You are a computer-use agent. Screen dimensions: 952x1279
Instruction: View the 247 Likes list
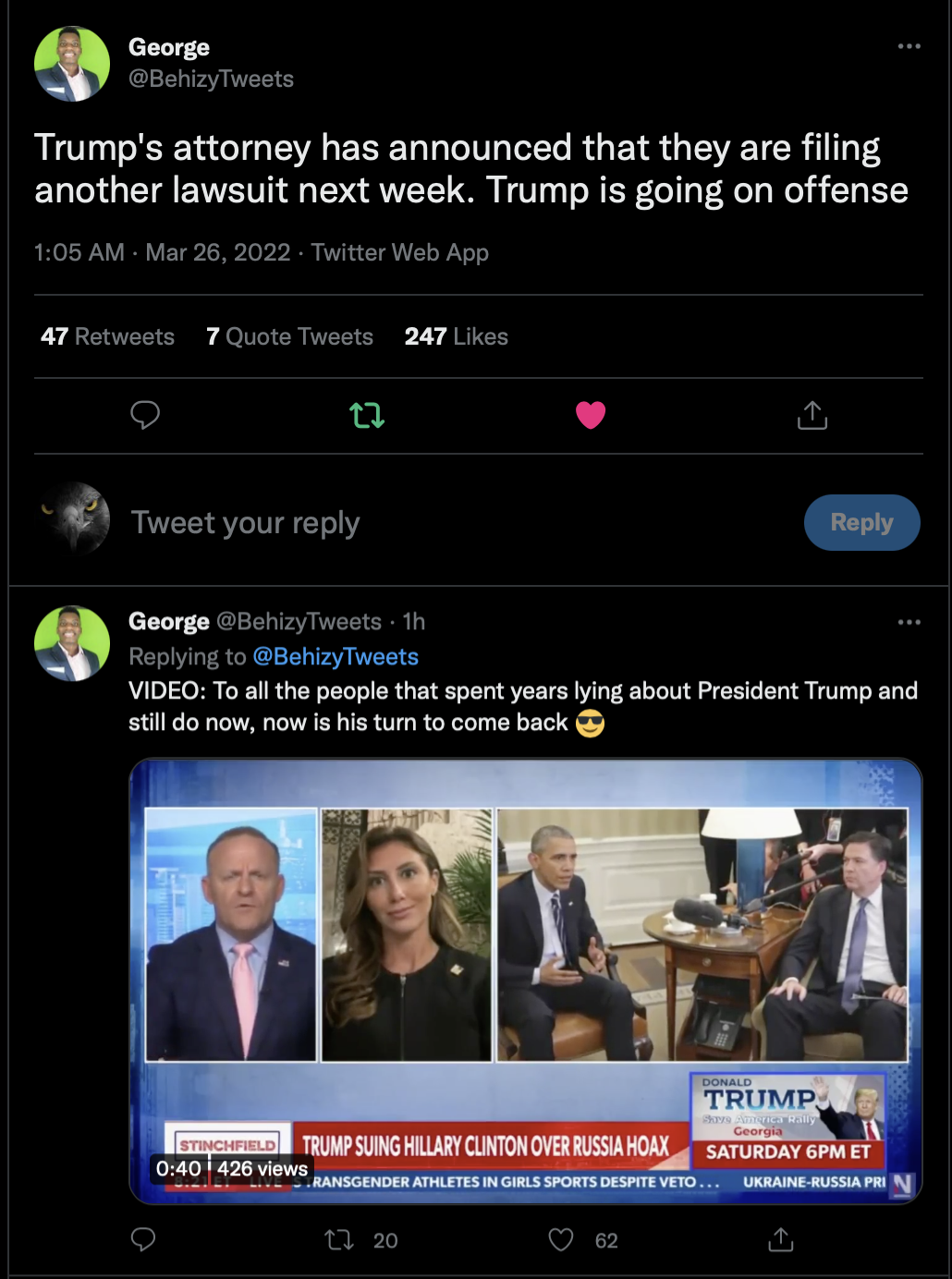[x=456, y=336]
